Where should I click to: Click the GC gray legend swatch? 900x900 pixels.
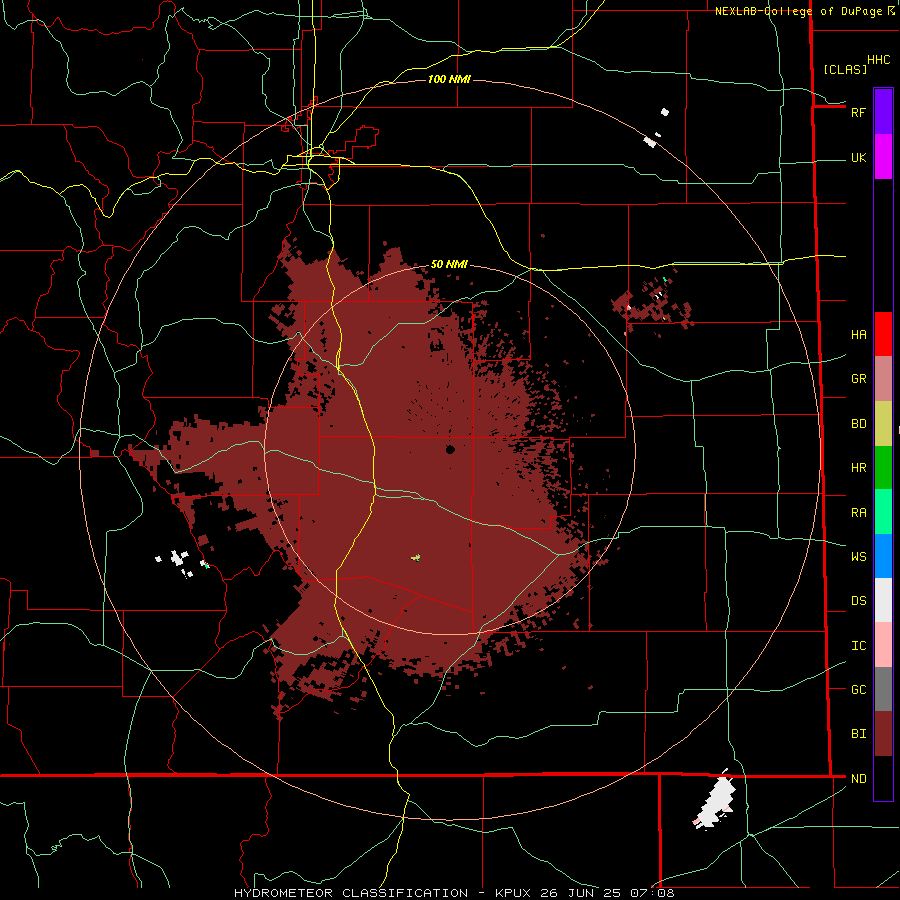(x=883, y=689)
